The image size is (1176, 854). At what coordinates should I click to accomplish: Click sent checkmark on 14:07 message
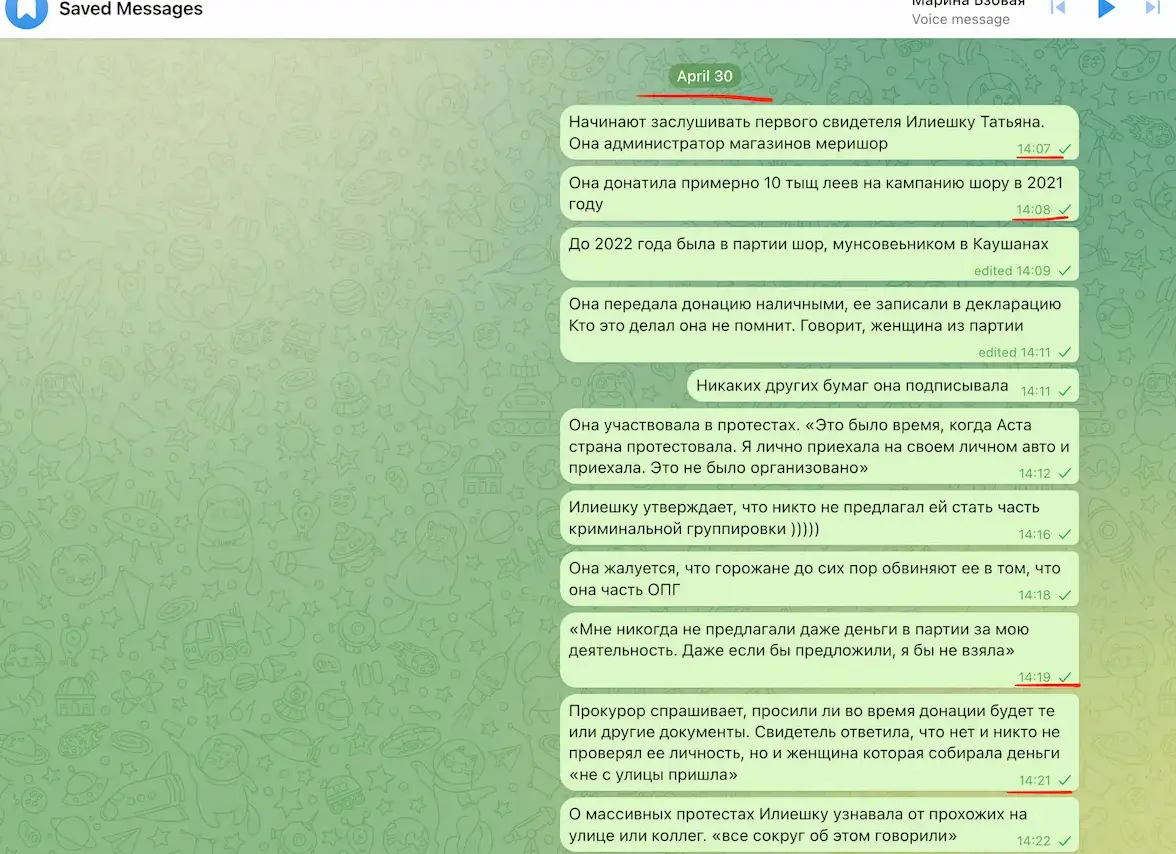pos(1064,148)
